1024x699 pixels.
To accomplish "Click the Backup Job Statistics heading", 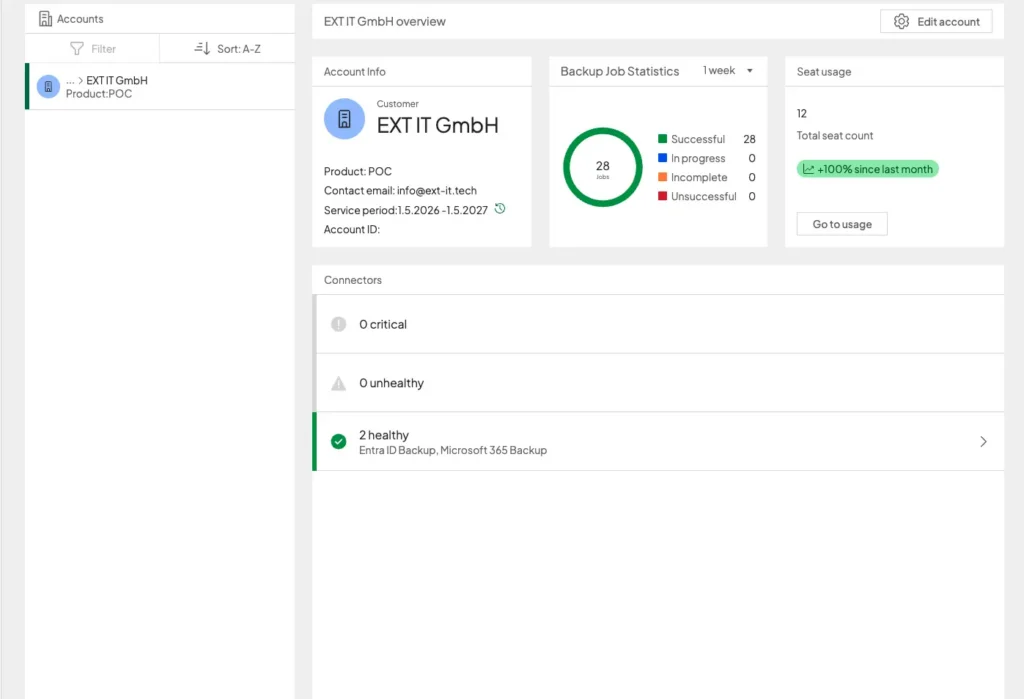I will 619,71.
